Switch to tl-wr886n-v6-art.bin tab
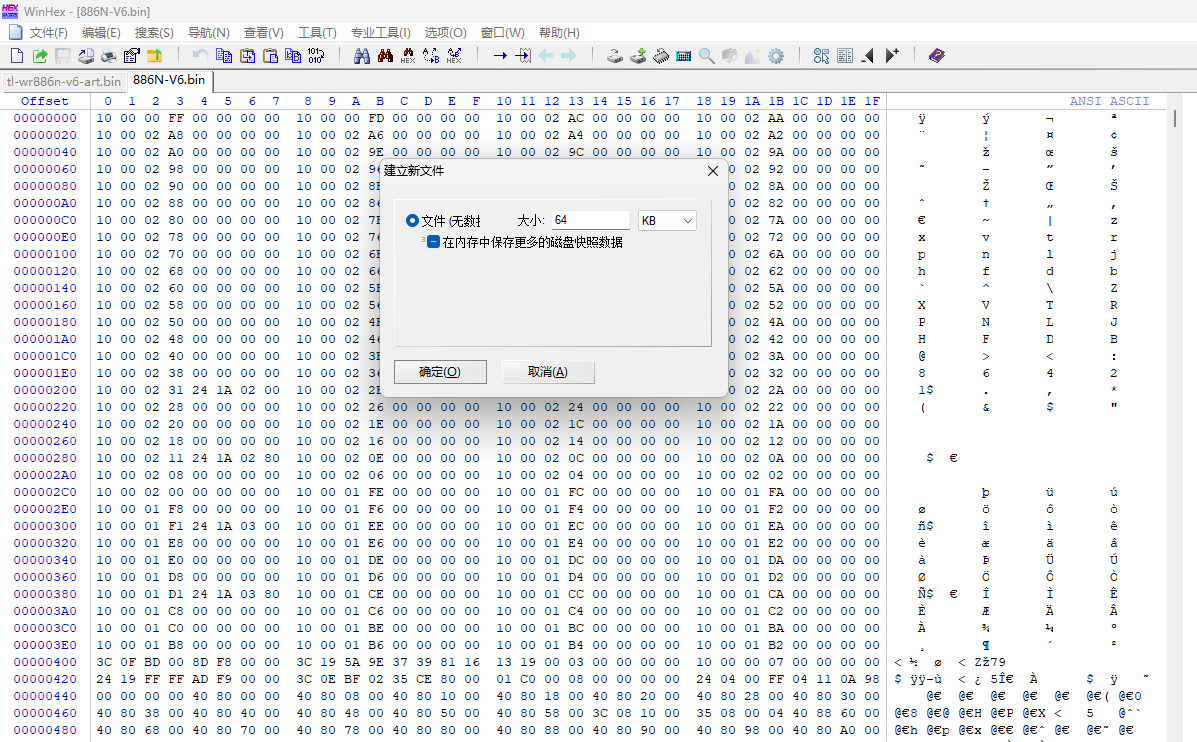Image resolution: width=1197 pixels, height=742 pixels. (x=64, y=81)
